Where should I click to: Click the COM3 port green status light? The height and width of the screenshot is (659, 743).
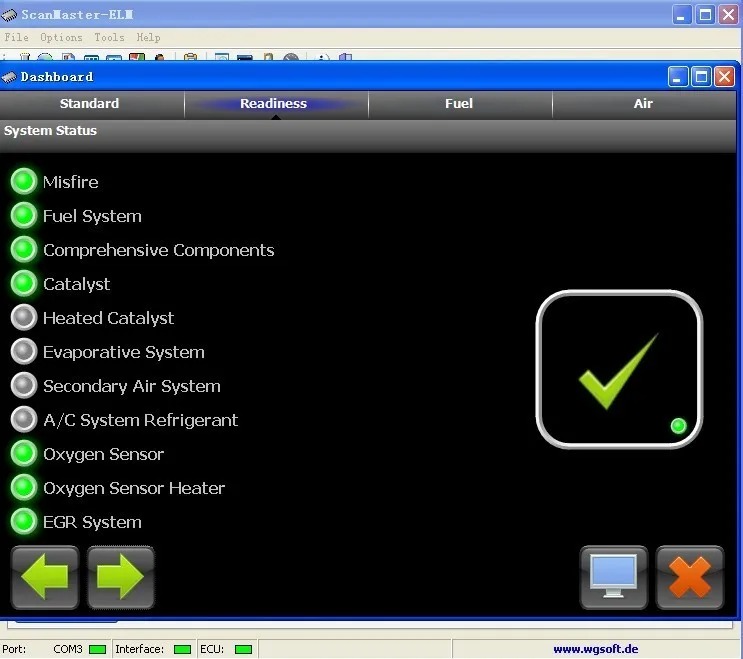[97, 649]
